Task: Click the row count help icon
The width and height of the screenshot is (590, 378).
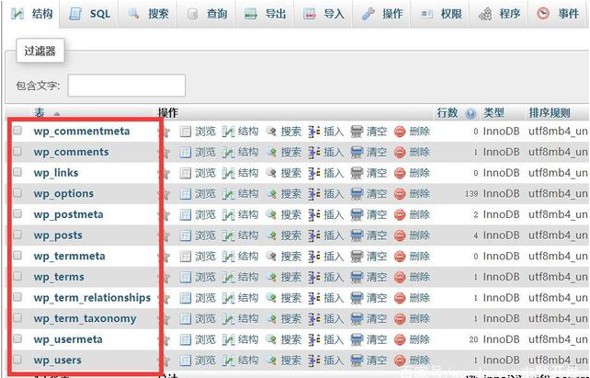Action: tap(470, 113)
